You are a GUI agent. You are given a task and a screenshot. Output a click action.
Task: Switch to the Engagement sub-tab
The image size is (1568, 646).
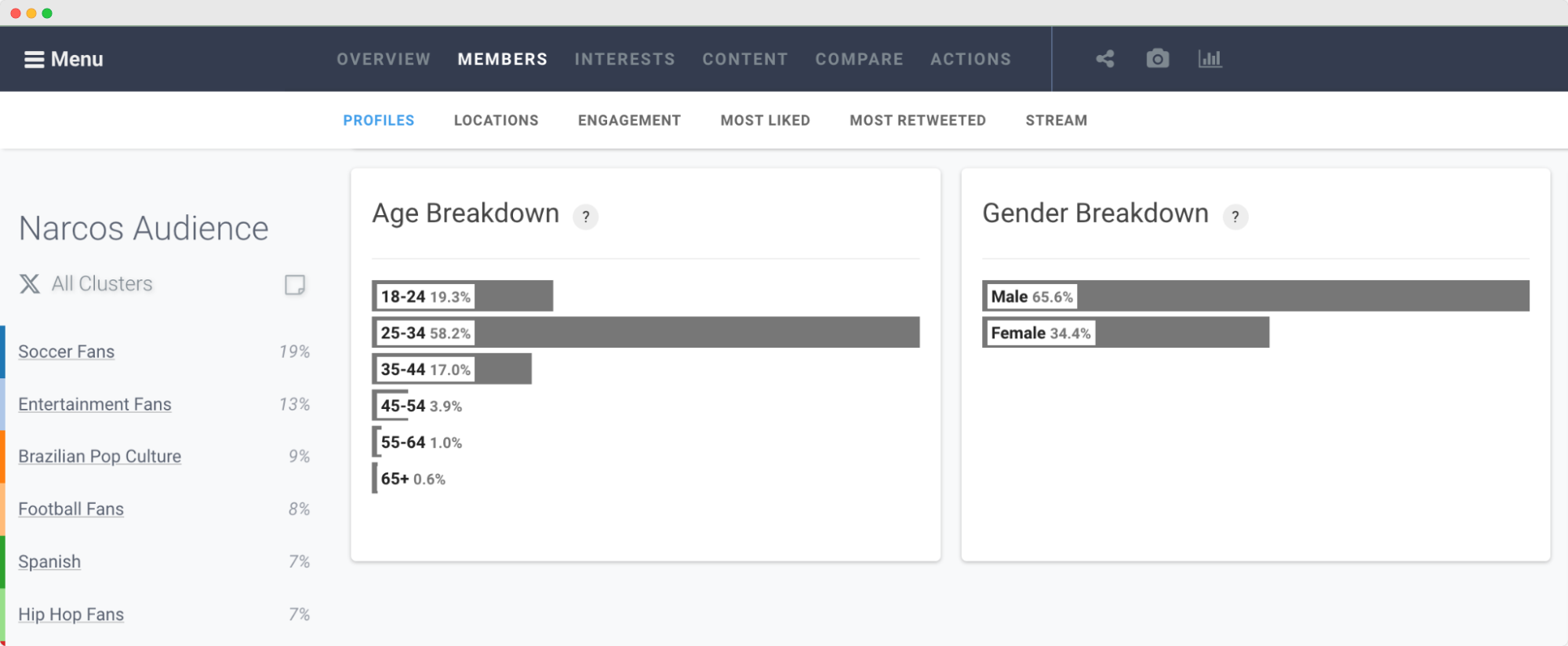click(630, 121)
